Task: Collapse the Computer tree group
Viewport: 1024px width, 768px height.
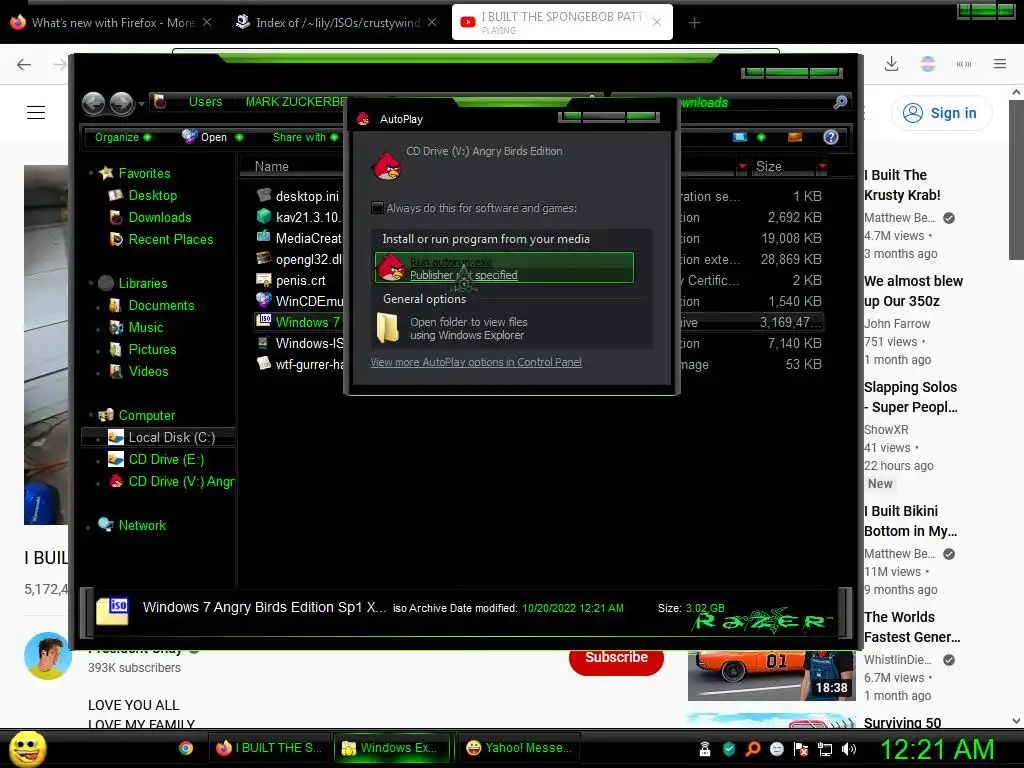Action: click(x=91, y=415)
